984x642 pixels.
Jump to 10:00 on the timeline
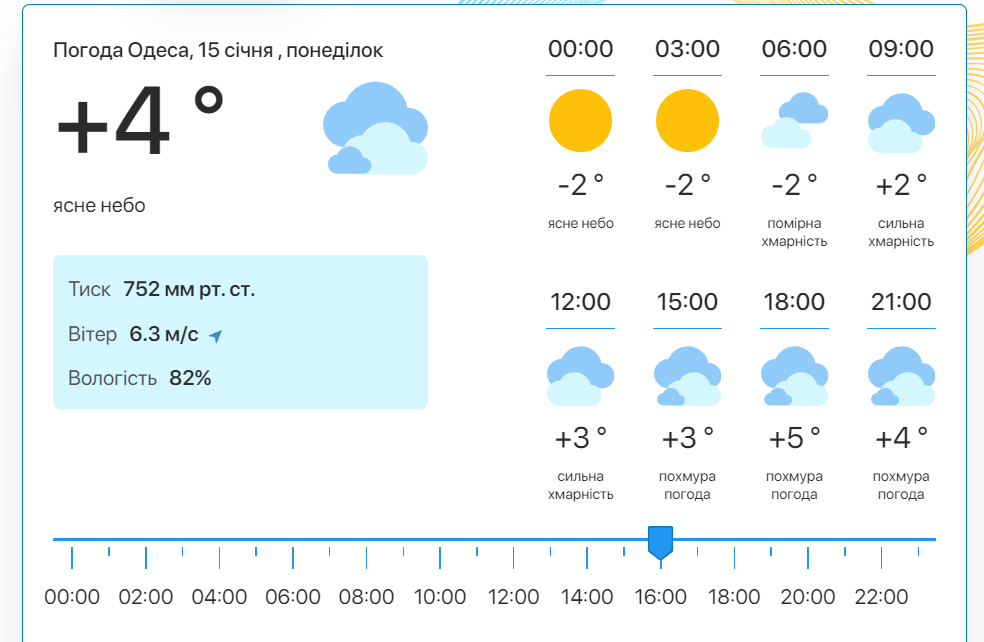click(x=440, y=597)
